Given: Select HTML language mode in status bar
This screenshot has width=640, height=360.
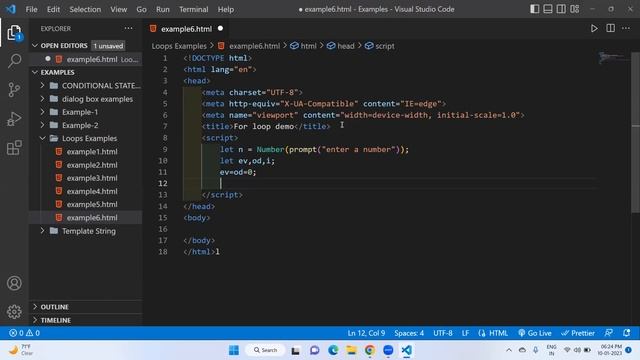Looking at the screenshot, I should 498,333.
